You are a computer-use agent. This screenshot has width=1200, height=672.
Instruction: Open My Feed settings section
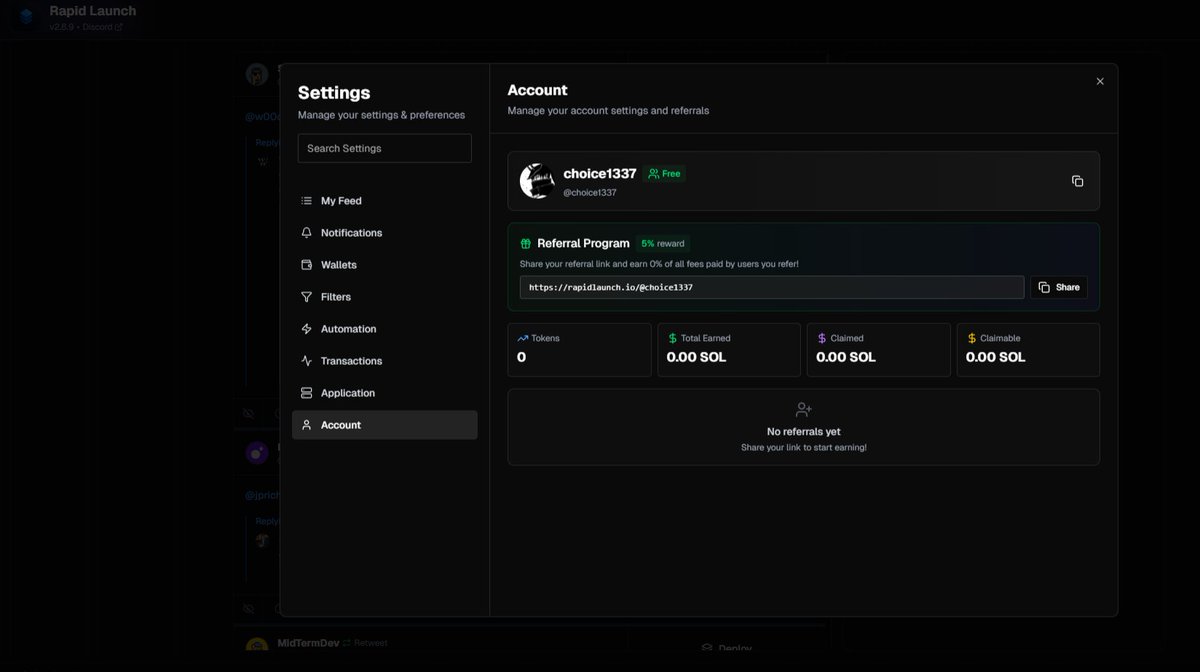click(384, 201)
